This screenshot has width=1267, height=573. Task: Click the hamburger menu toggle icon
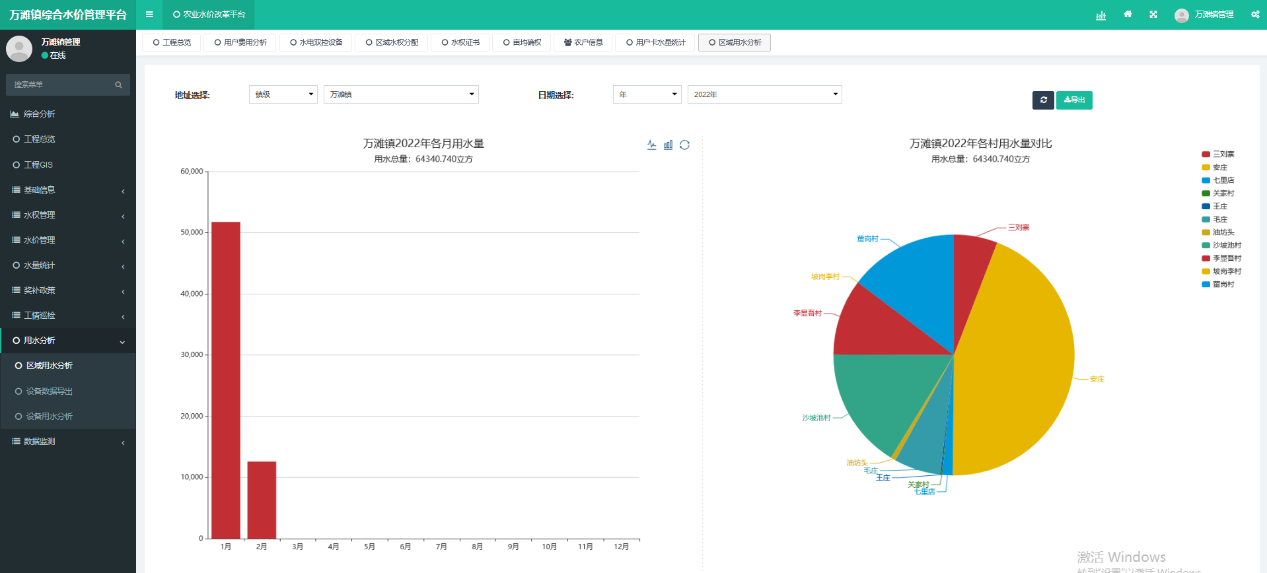click(149, 14)
